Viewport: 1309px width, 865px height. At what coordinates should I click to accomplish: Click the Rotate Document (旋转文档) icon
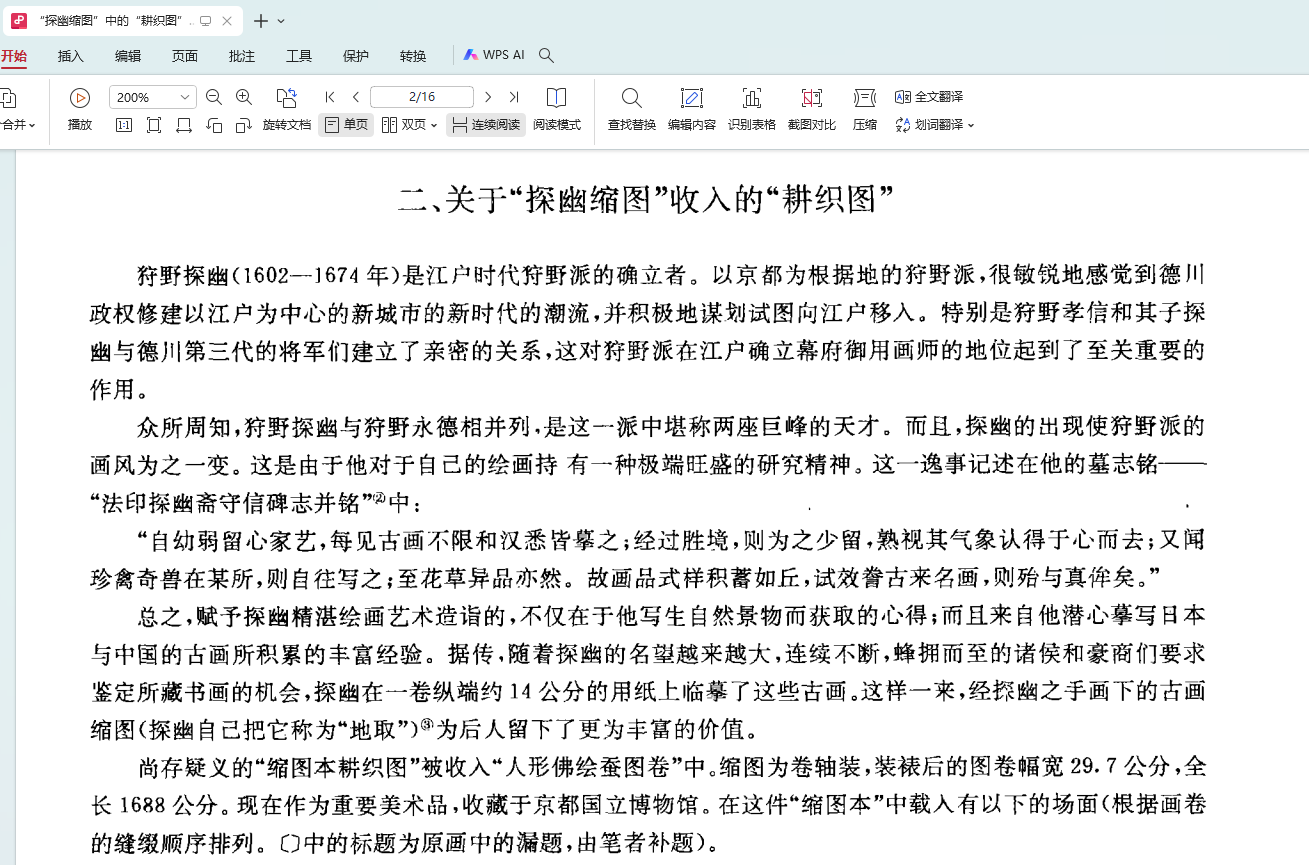[x=286, y=98]
